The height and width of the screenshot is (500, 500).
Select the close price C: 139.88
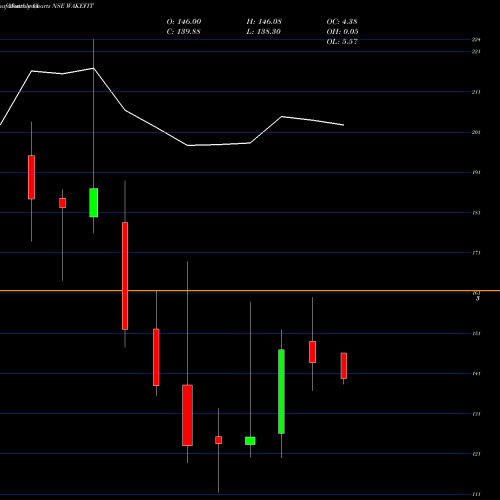point(183,32)
